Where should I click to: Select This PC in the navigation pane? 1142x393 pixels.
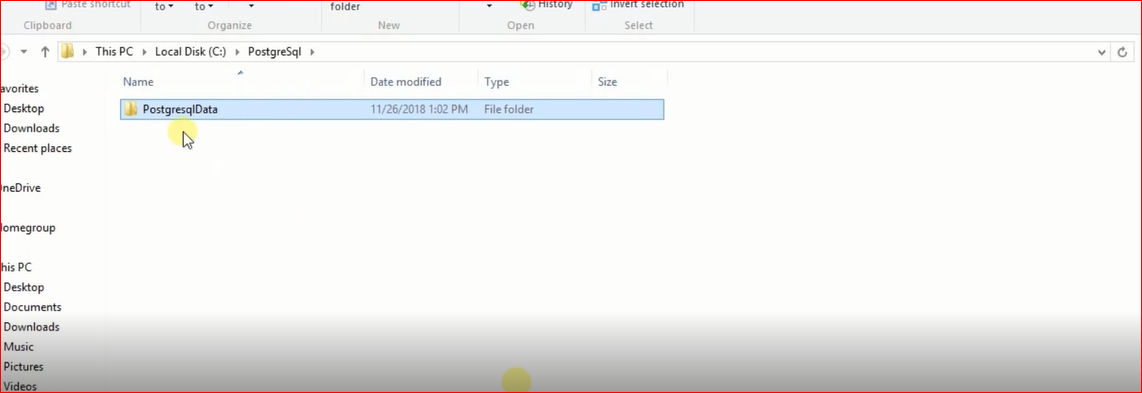coord(16,267)
